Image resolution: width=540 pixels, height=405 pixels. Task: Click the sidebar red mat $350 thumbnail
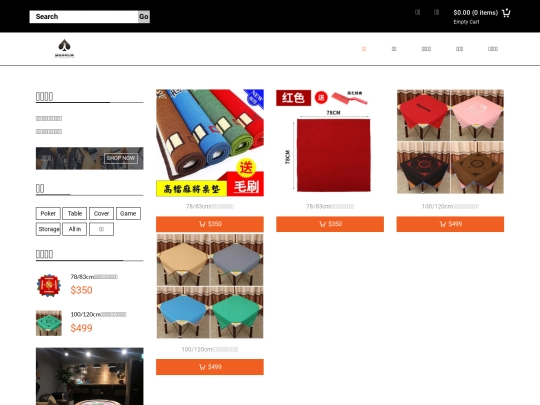49,285
